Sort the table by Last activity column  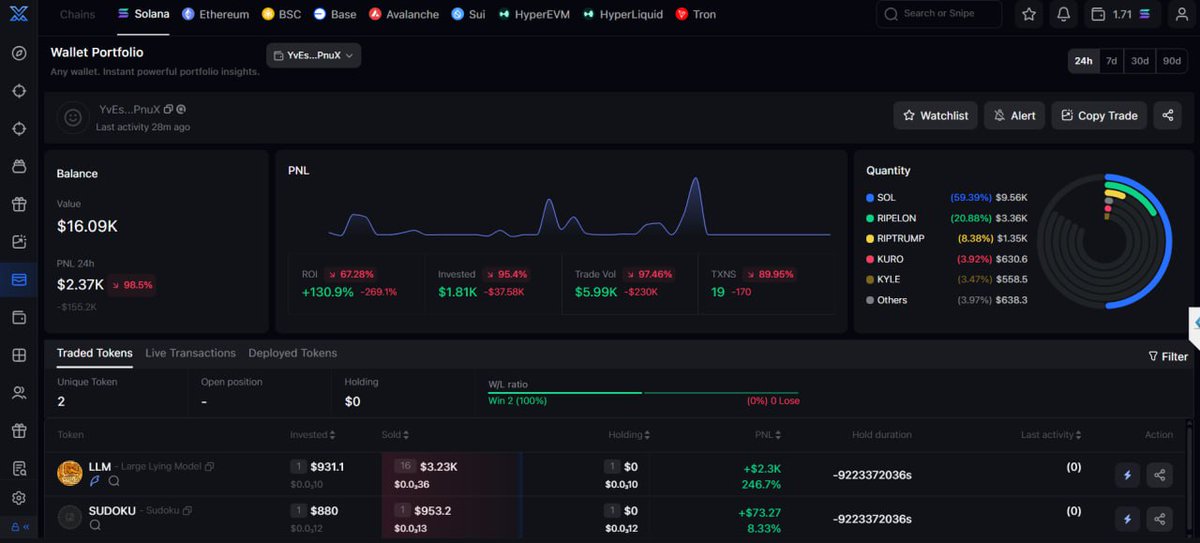click(1051, 435)
